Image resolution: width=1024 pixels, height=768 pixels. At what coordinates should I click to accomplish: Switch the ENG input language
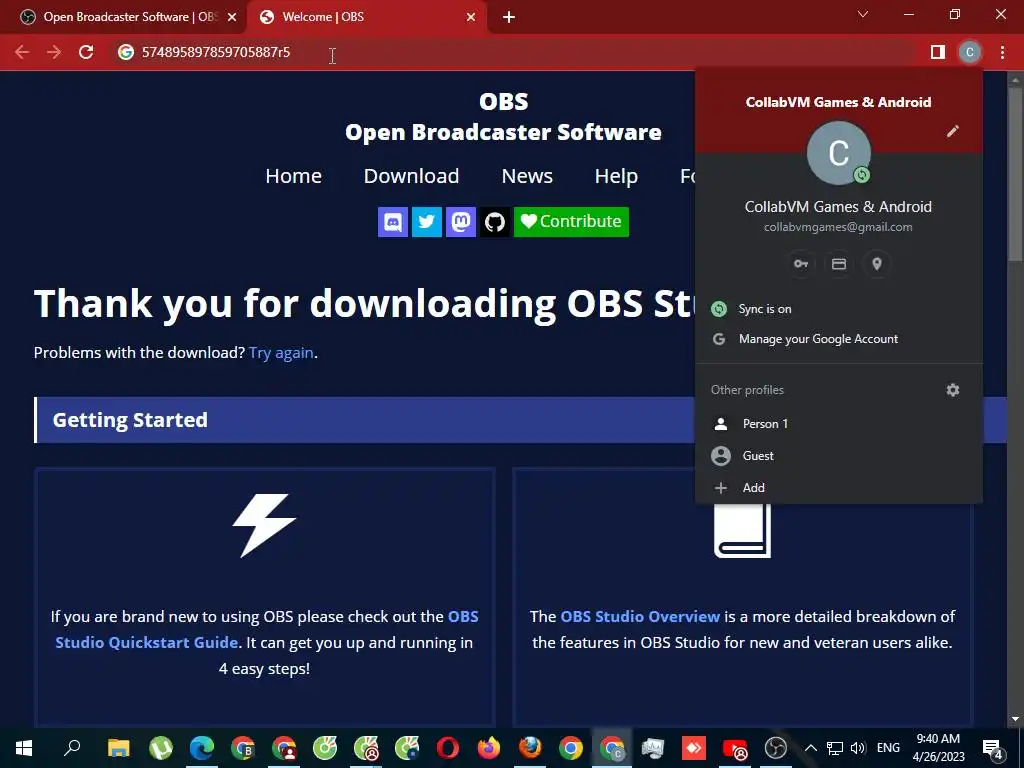[x=888, y=748]
